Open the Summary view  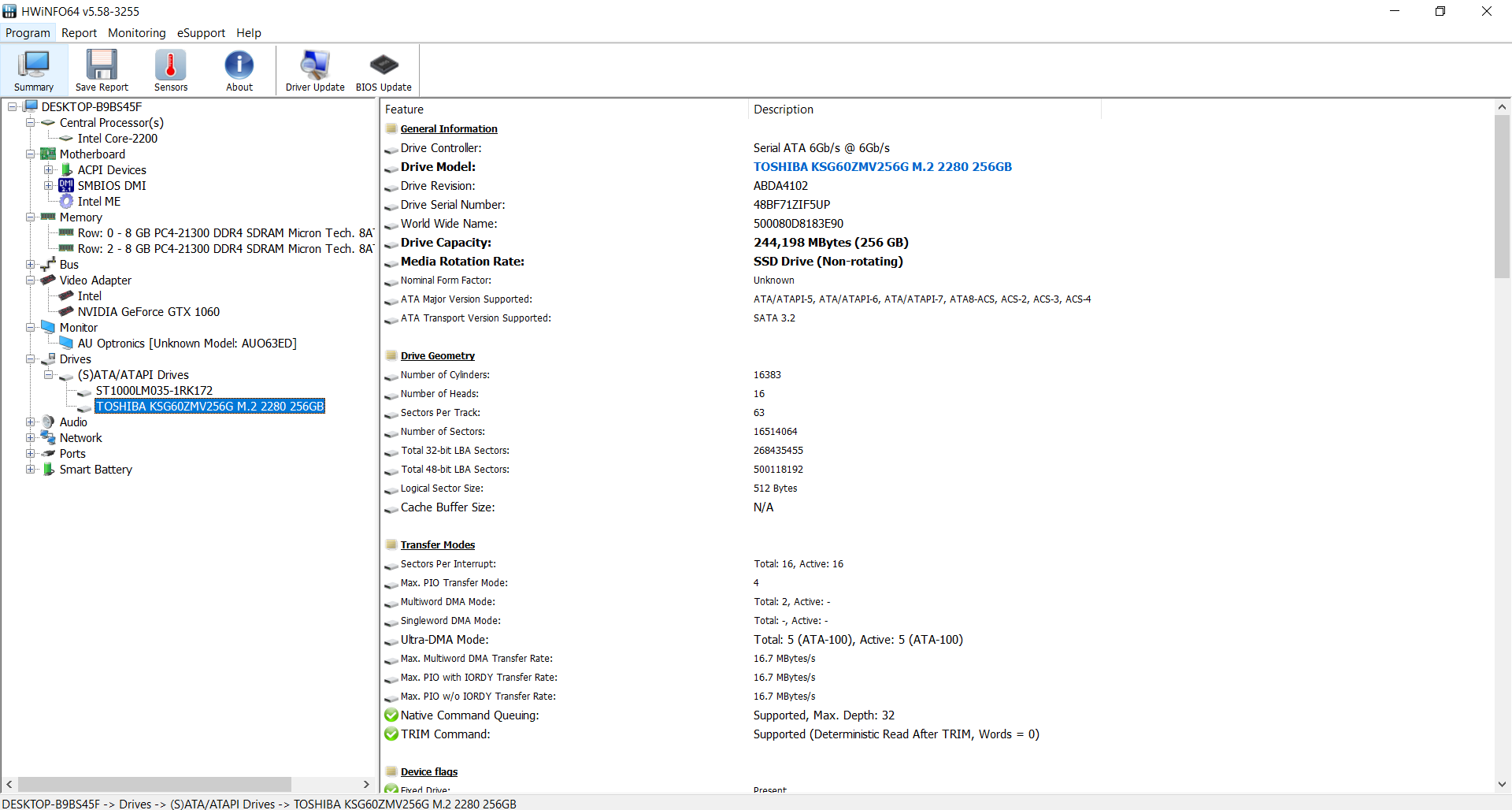click(34, 70)
